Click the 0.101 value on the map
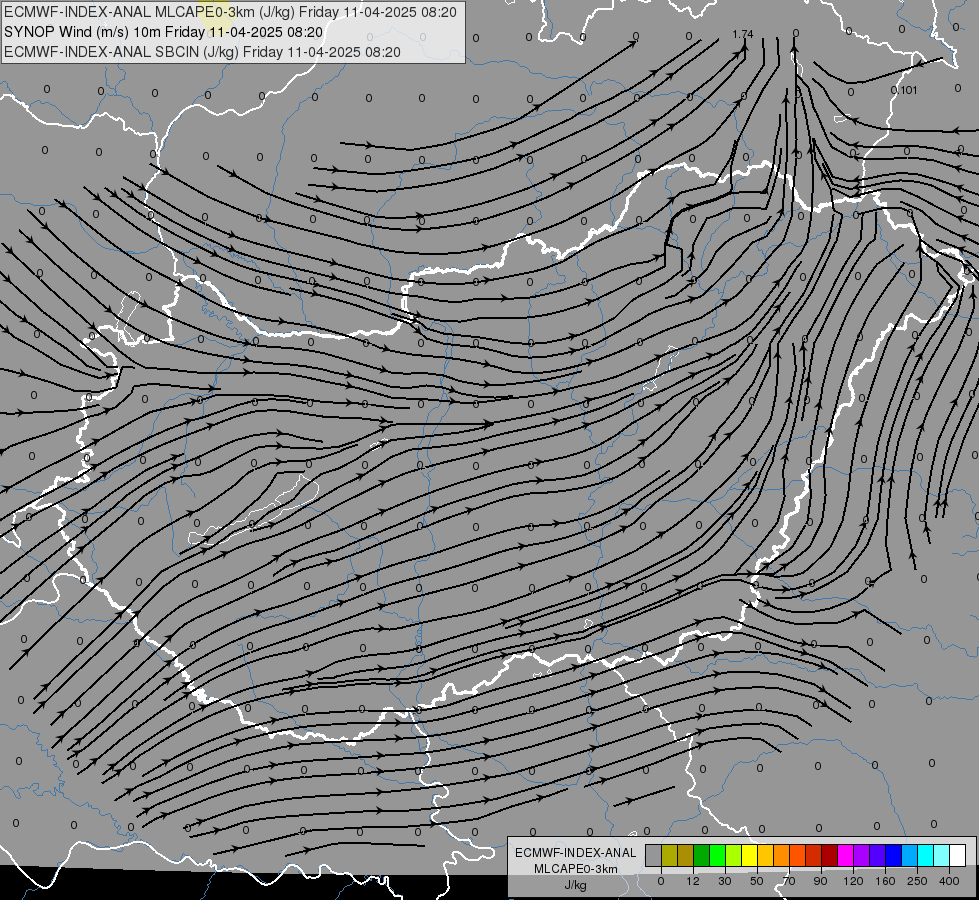This screenshot has height=900, width=979. 904,90
